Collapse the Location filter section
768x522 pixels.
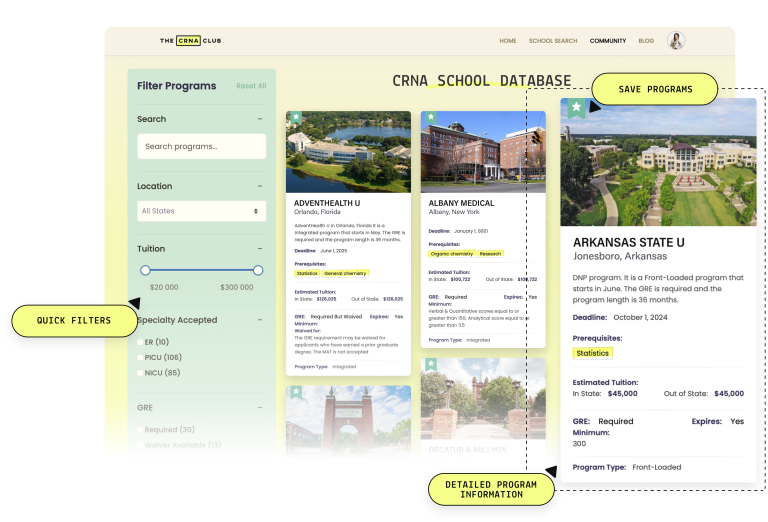pos(260,186)
